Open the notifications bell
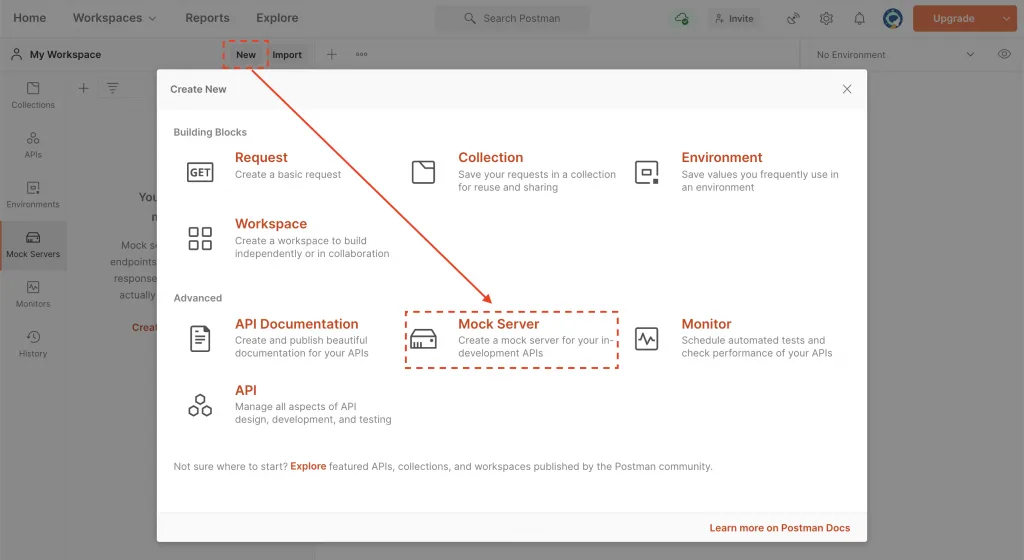Screen dimensions: 1024x560 [859, 18]
